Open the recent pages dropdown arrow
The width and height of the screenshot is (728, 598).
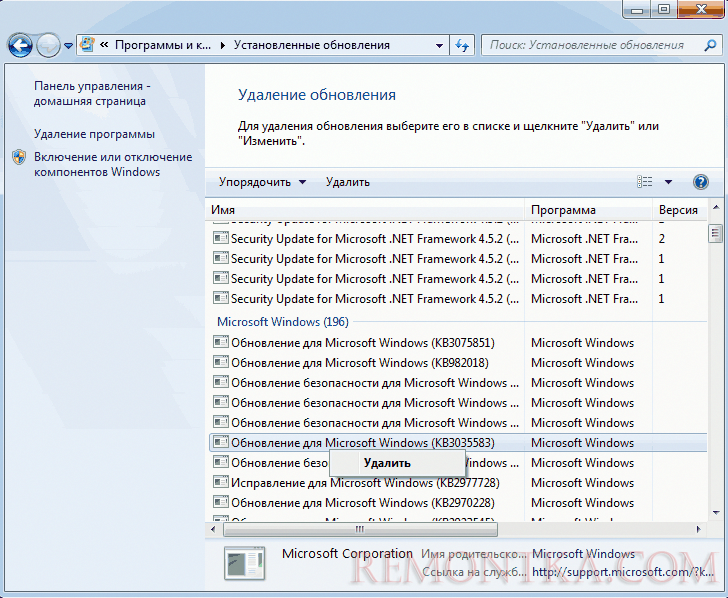68,46
